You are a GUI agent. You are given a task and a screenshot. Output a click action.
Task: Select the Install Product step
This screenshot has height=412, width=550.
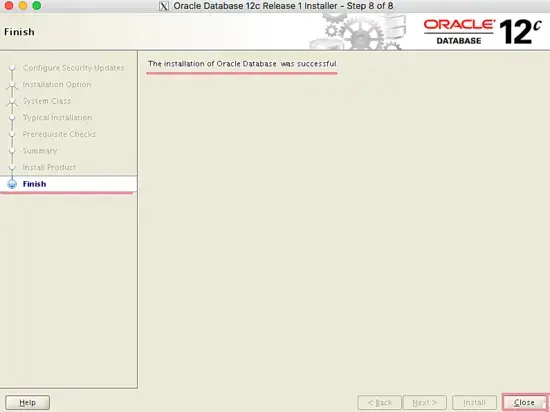coord(49,167)
